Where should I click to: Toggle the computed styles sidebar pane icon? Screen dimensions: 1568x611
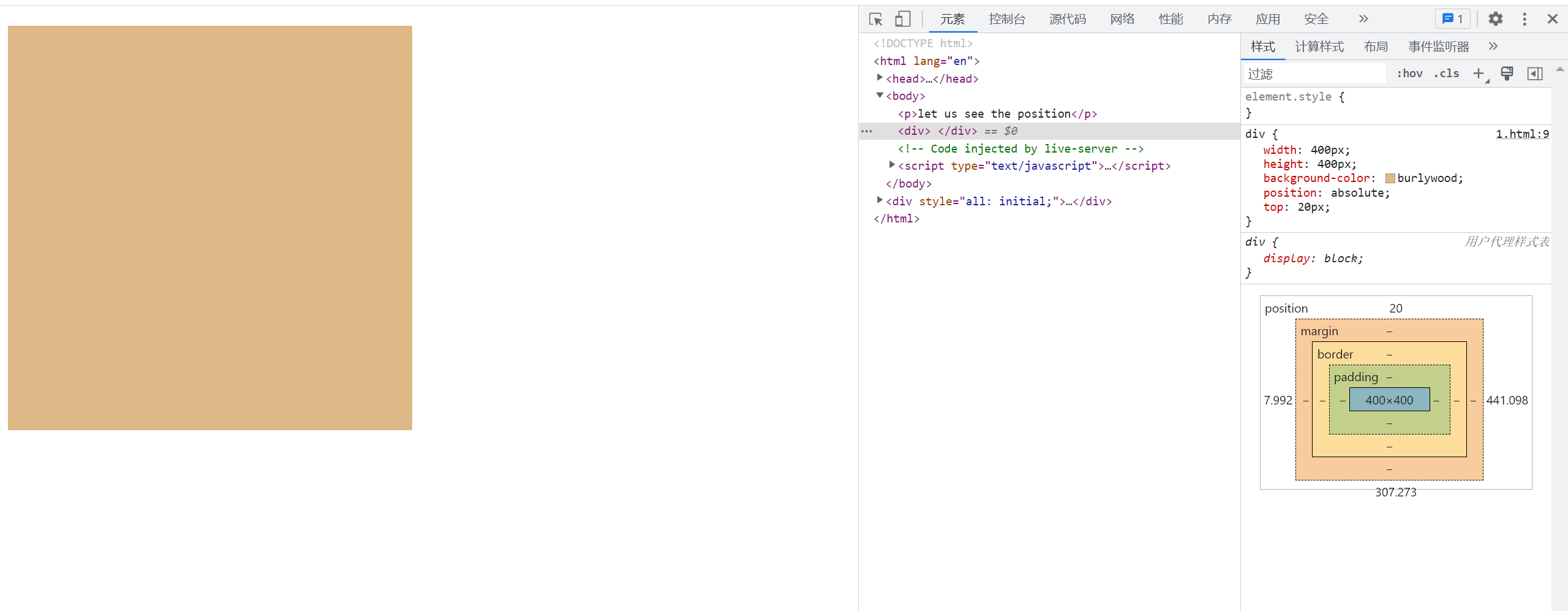coord(1535,74)
